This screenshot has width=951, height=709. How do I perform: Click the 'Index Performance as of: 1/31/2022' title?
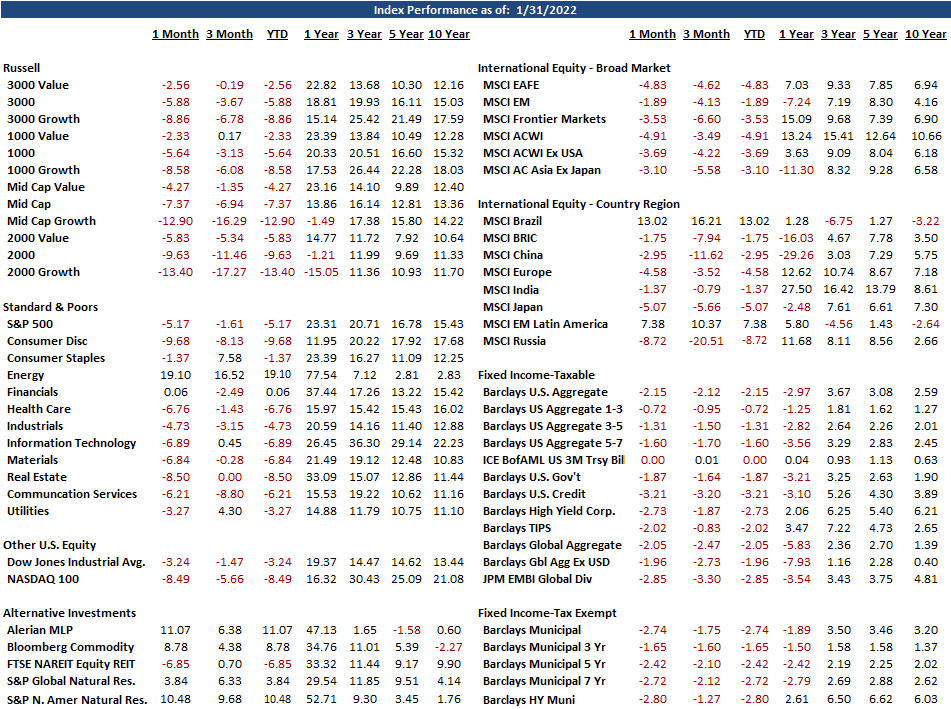[x=475, y=10]
